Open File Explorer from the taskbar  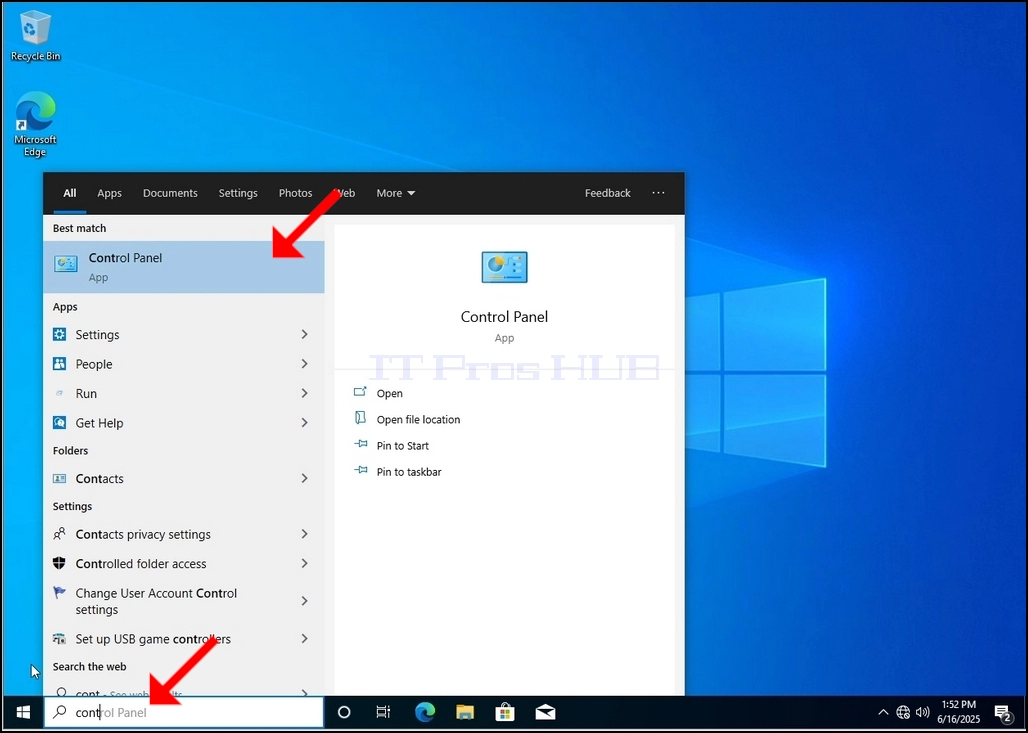[x=465, y=712]
